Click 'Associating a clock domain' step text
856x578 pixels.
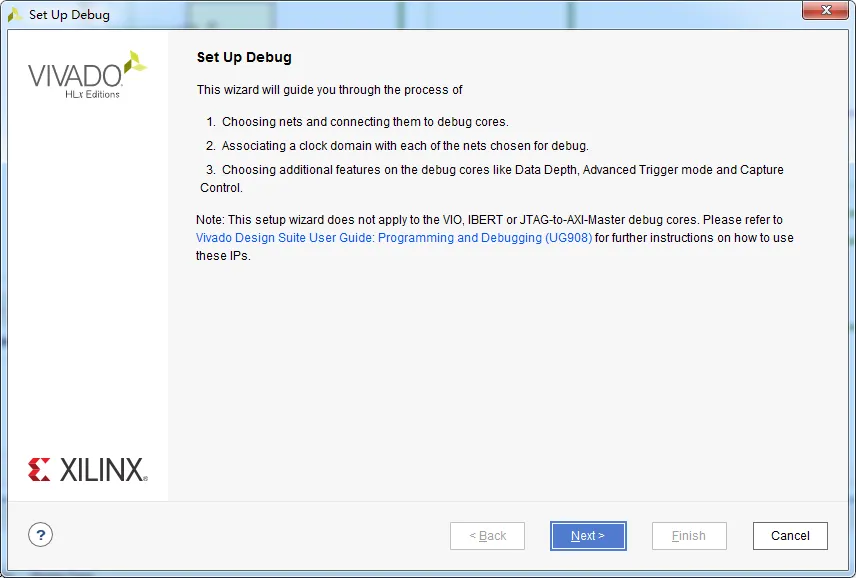tap(397, 146)
